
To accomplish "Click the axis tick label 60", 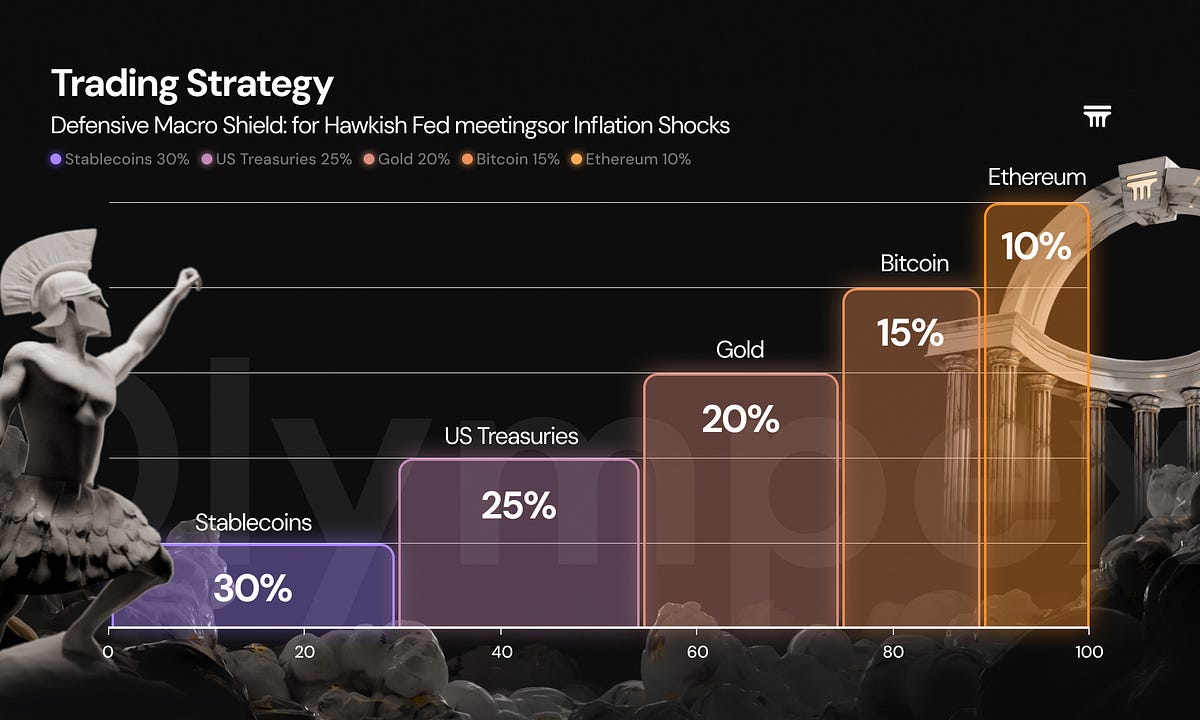I will [697, 652].
